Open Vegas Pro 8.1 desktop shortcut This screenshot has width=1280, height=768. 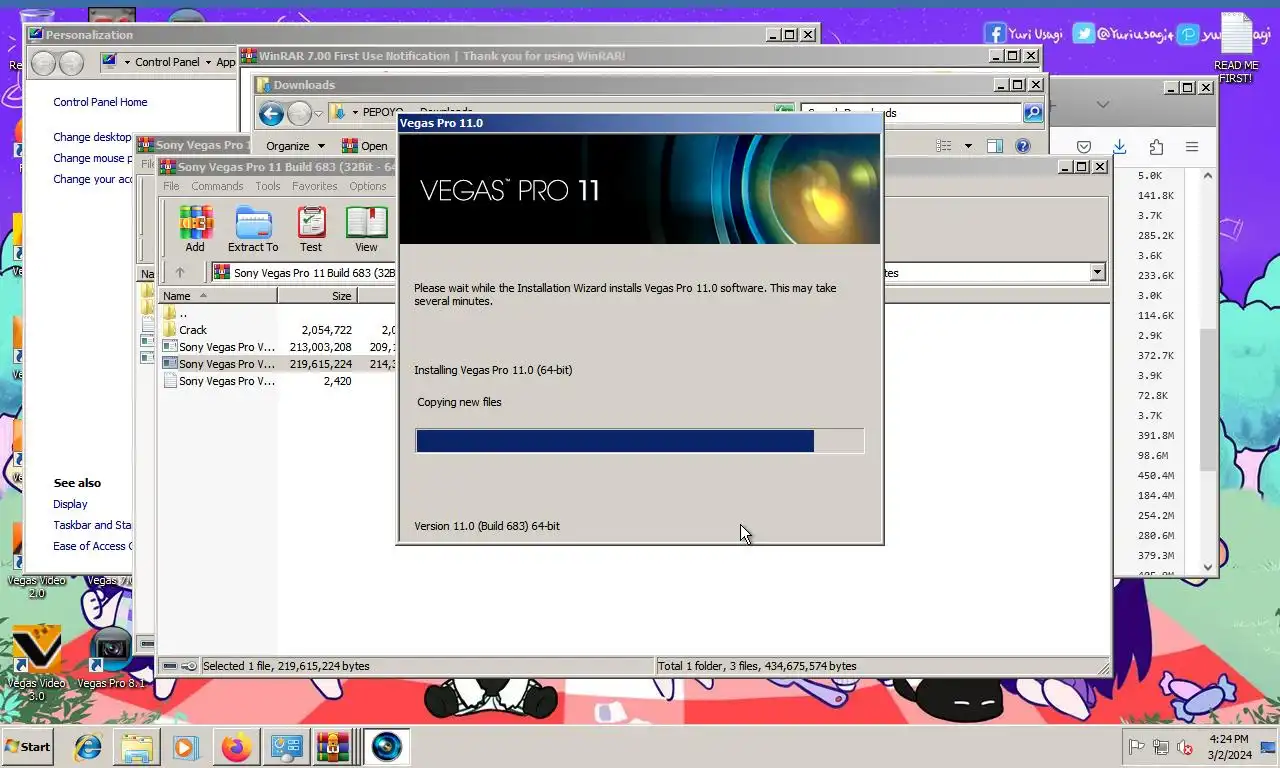tap(111, 658)
